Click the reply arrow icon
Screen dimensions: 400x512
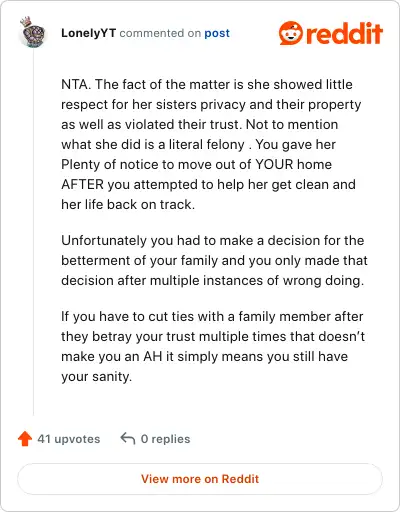coord(128,438)
